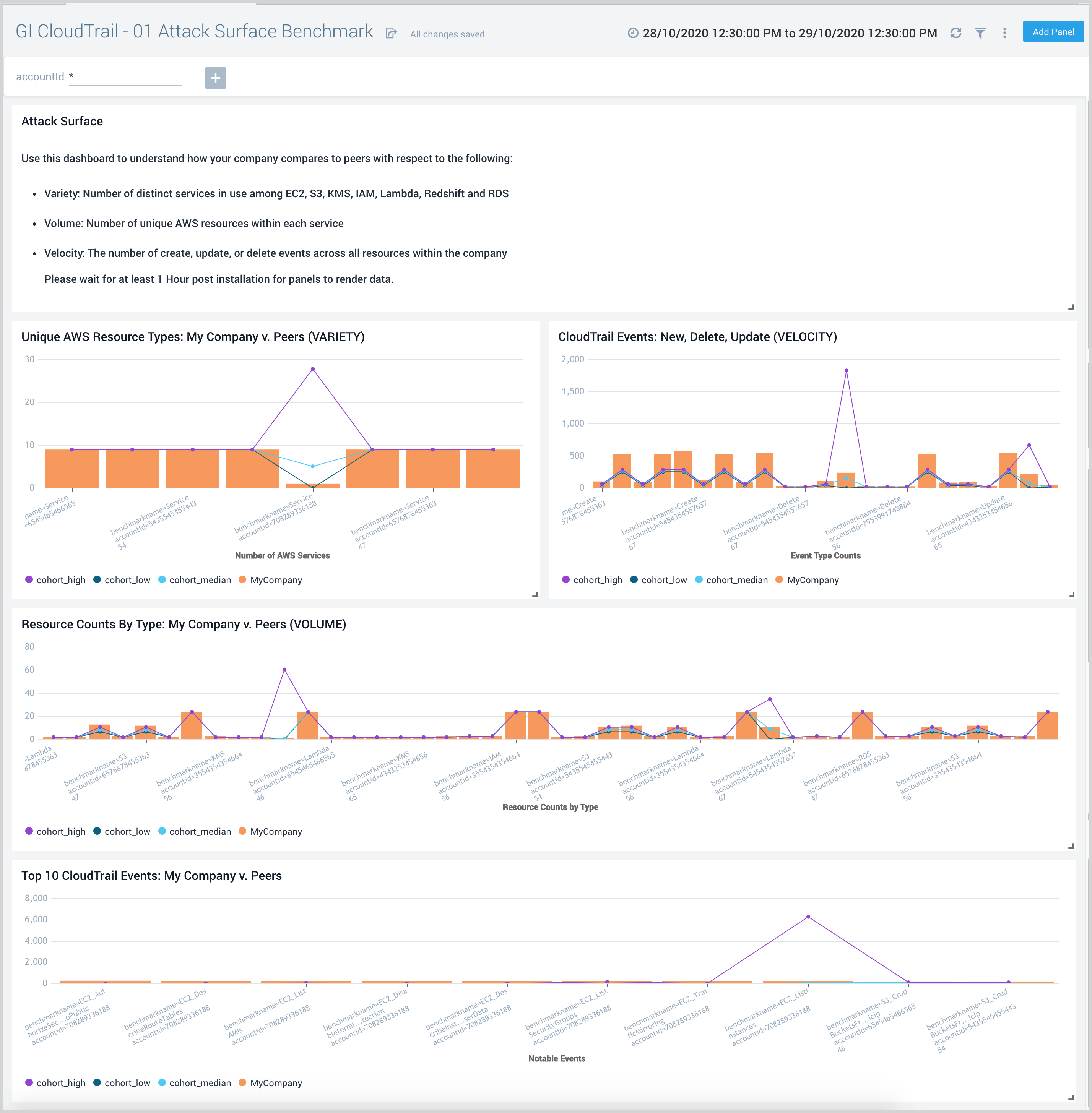Click the plus add filter icon
The height and width of the screenshot is (1113, 1092).
(x=215, y=78)
